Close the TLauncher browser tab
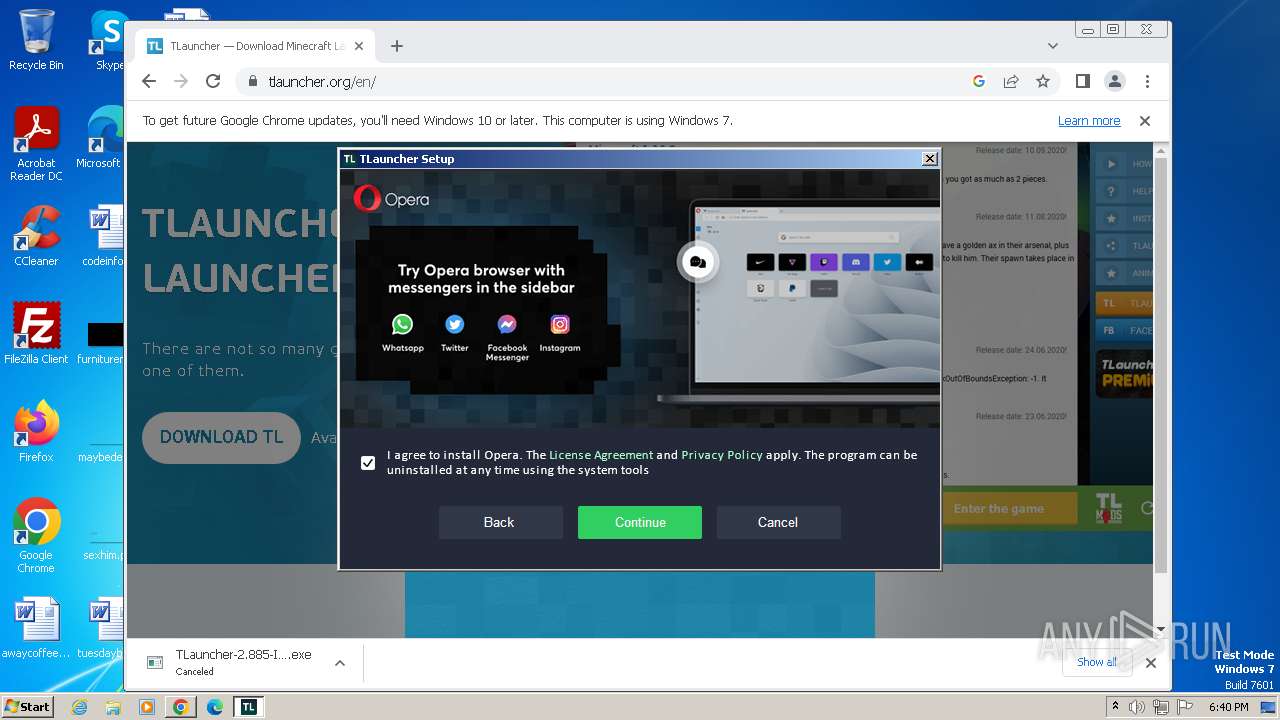This screenshot has height=720, width=1280. point(358,46)
